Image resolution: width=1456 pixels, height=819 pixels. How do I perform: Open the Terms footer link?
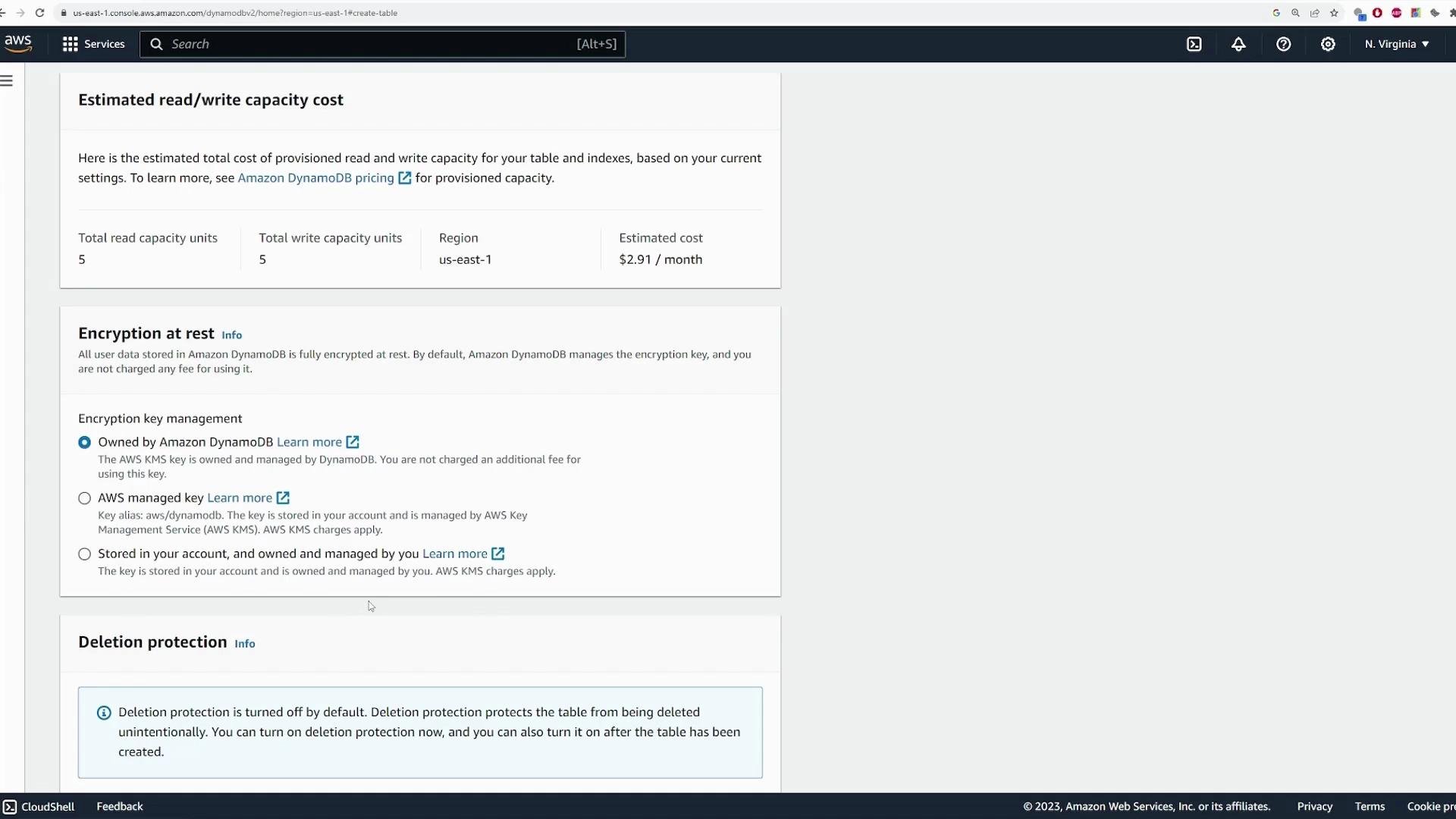pos(1370,806)
